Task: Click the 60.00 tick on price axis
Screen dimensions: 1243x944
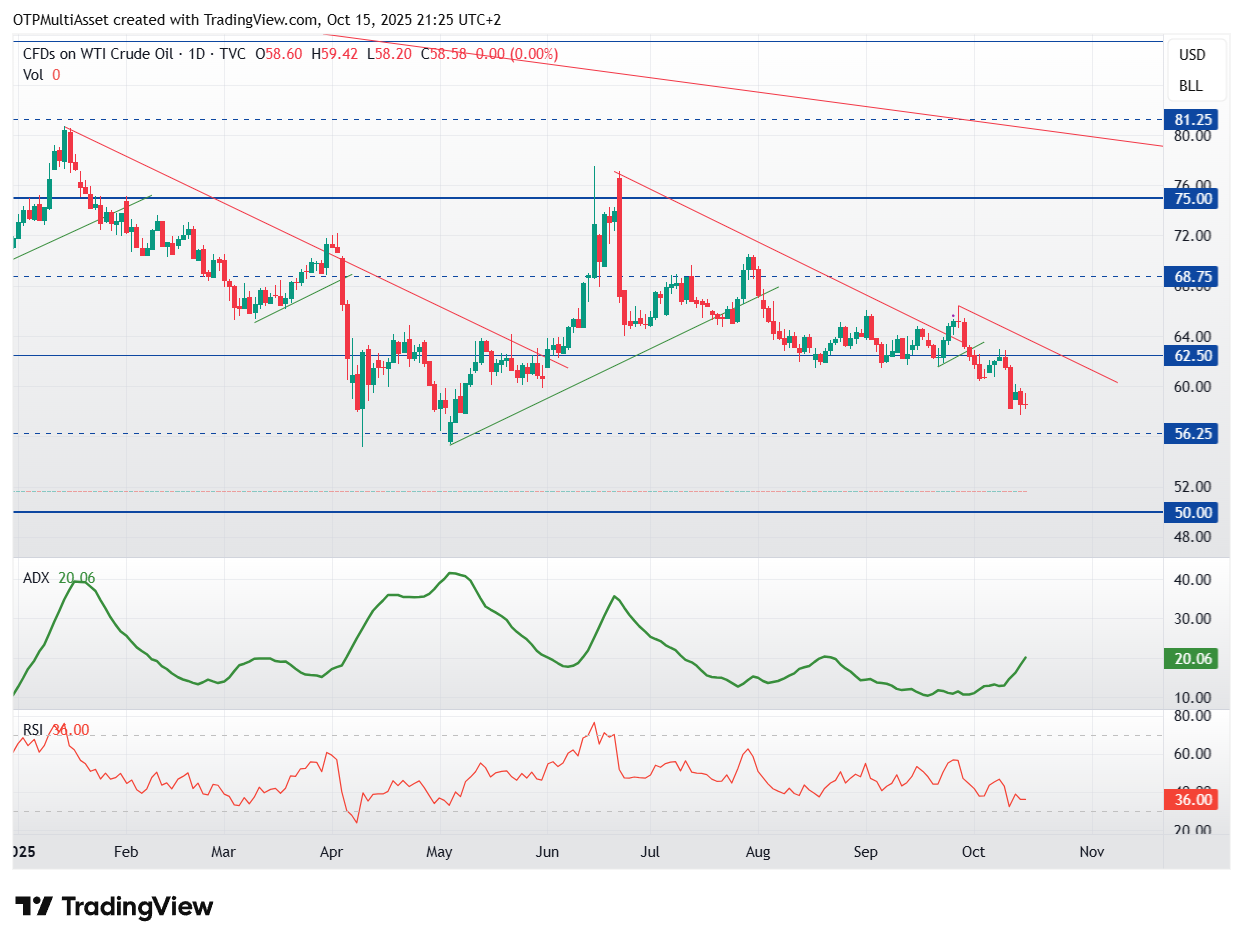Action: (x=1194, y=387)
